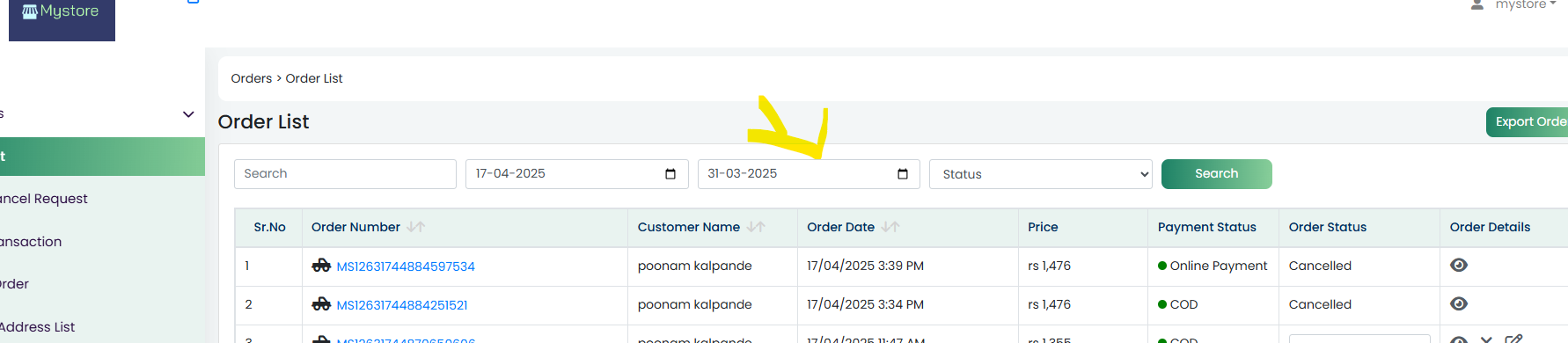
Task: Open order link MS12631744884597534
Action: [x=406, y=266]
